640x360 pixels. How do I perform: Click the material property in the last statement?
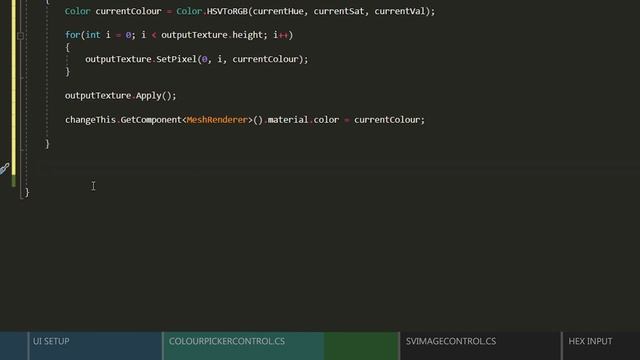point(288,120)
